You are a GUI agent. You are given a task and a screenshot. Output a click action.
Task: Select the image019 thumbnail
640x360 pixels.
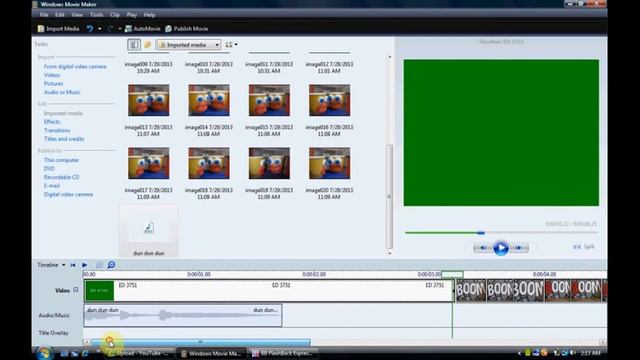point(269,163)
